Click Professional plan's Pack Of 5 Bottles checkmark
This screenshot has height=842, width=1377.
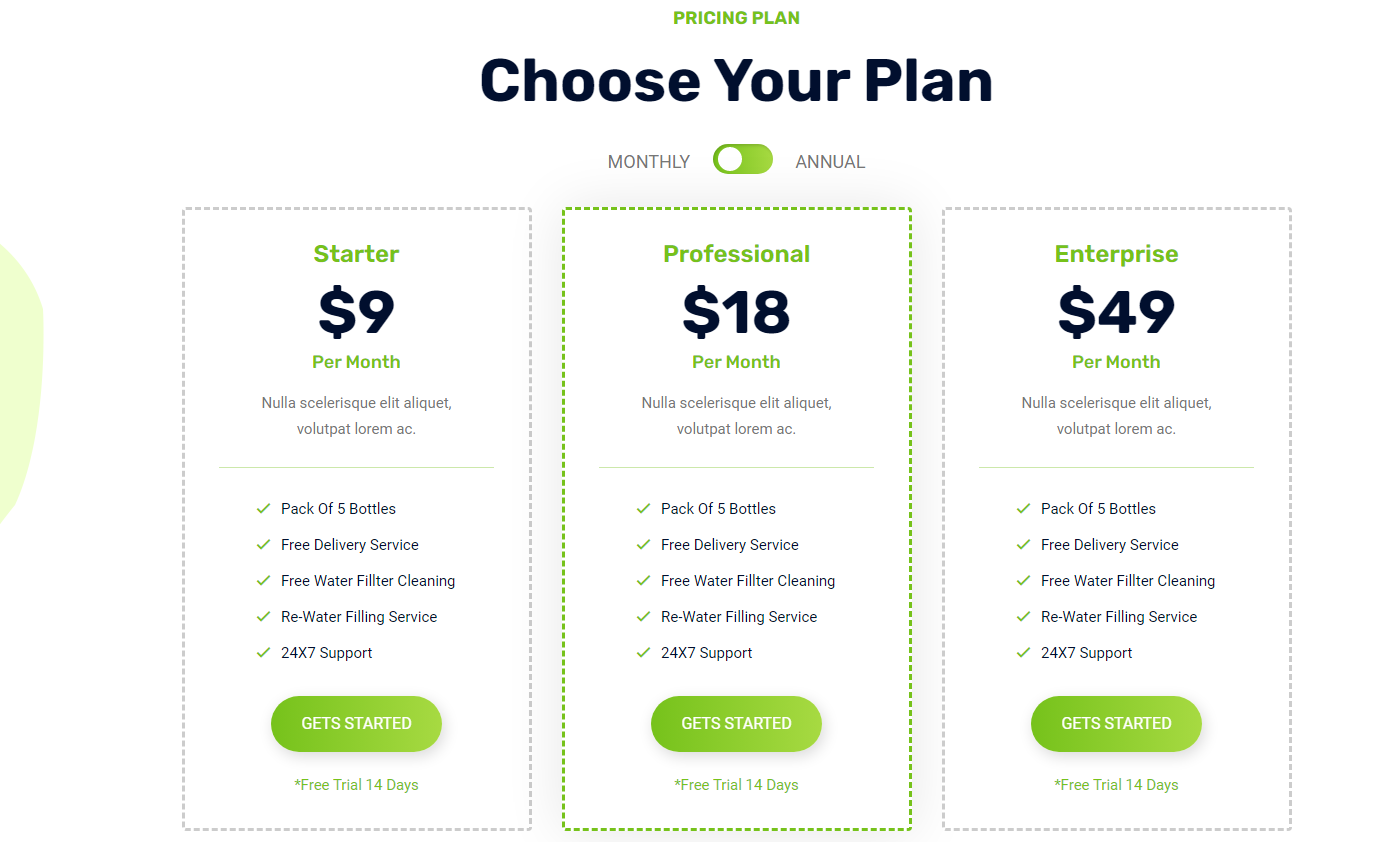coord(644,509)
